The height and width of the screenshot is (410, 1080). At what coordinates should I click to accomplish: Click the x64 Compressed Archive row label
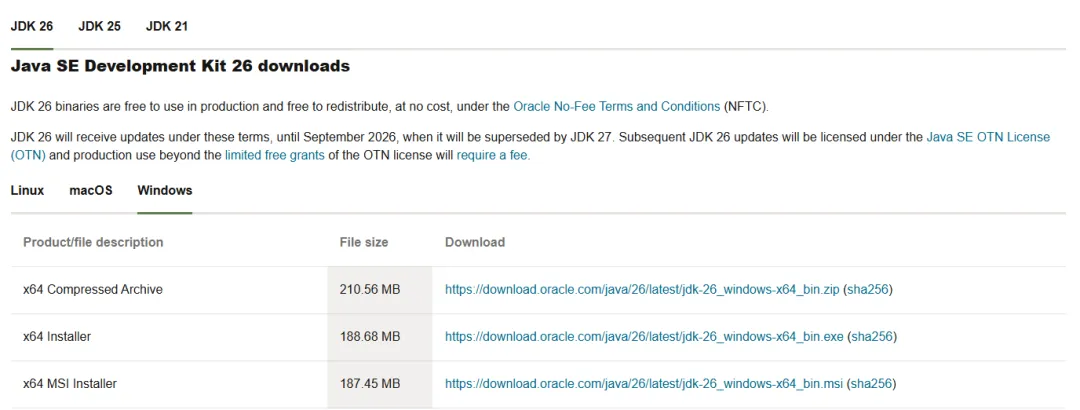tap(93, 290)
